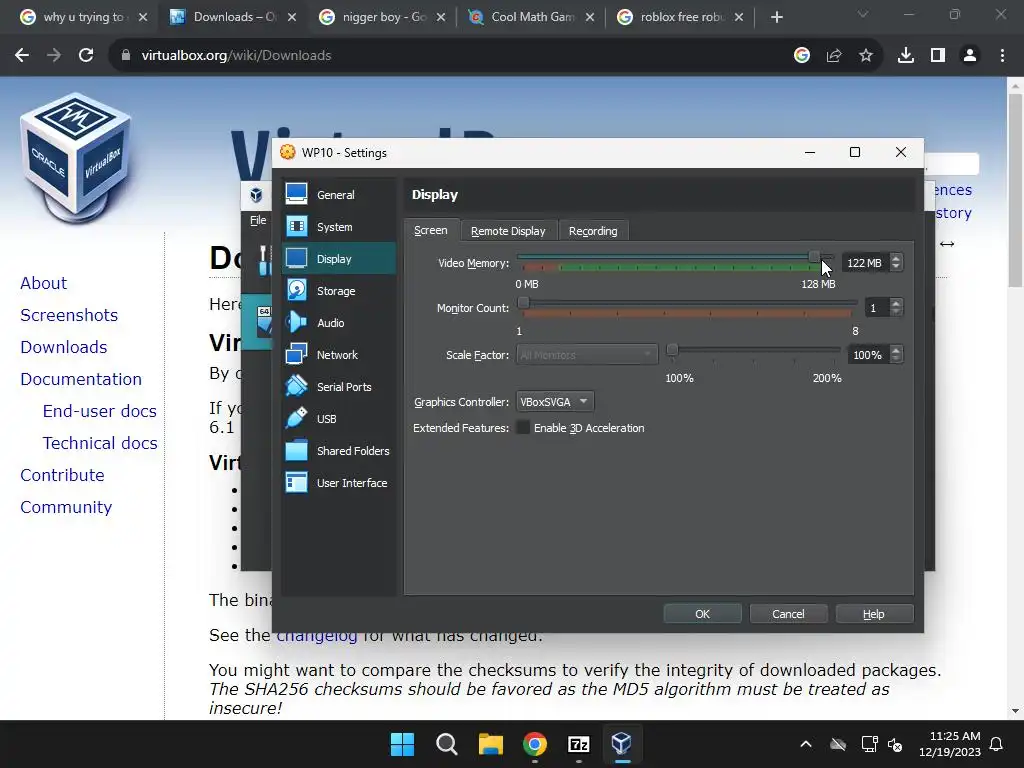1024x768 pixels.
Task: Open Technical docs link
Action: (100, 443)
